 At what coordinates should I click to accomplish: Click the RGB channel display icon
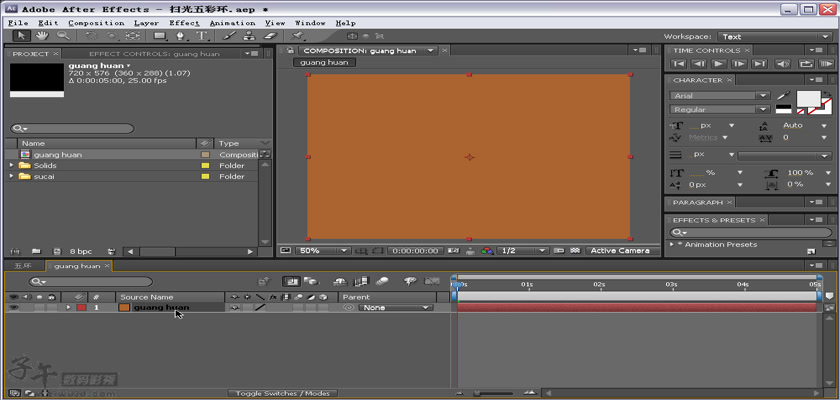486,251
